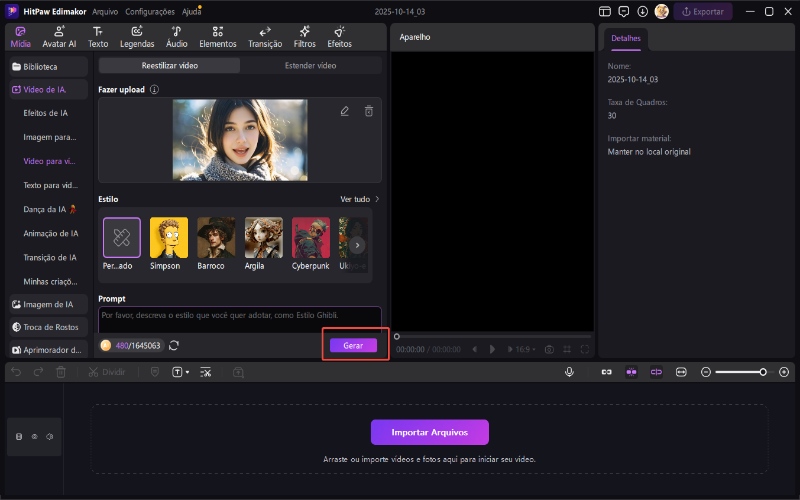Select the Texto tool
800x500 pixels.
97,37
